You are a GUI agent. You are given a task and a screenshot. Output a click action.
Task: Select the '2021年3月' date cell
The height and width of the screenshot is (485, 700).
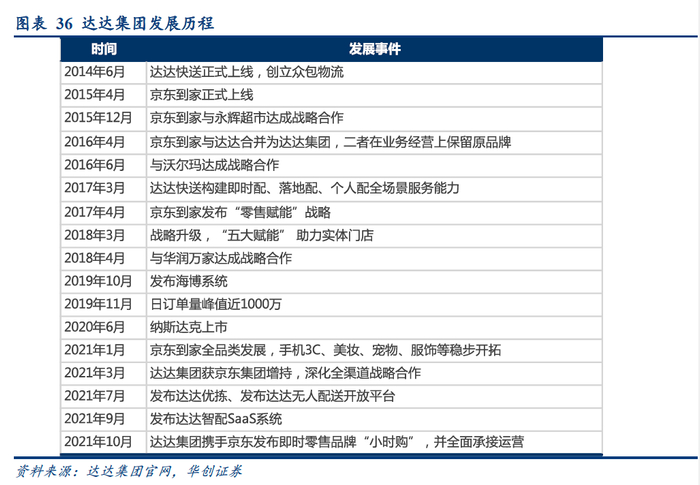click(104, 373)
